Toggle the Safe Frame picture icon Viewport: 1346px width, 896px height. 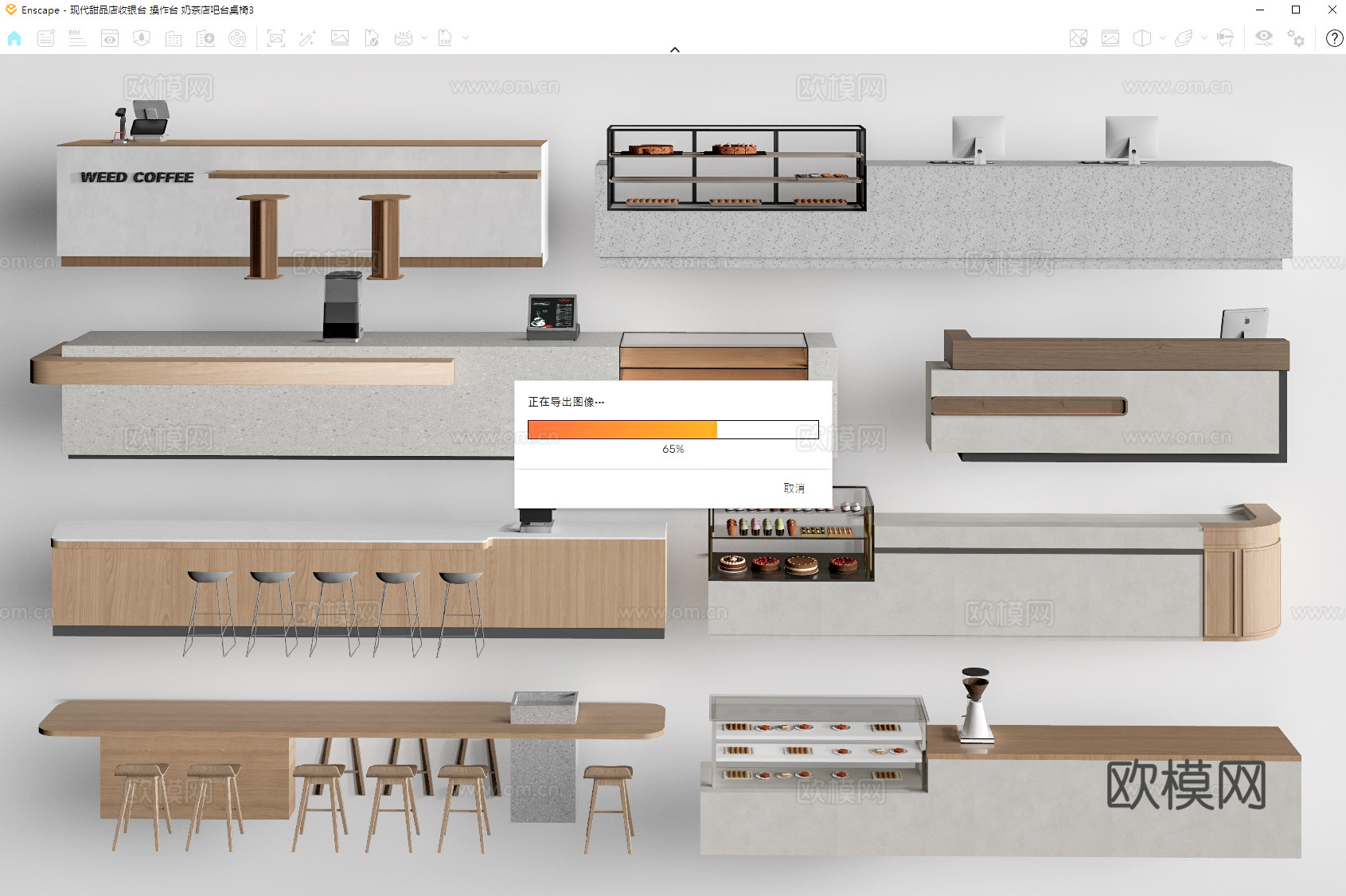[1110, 38]
